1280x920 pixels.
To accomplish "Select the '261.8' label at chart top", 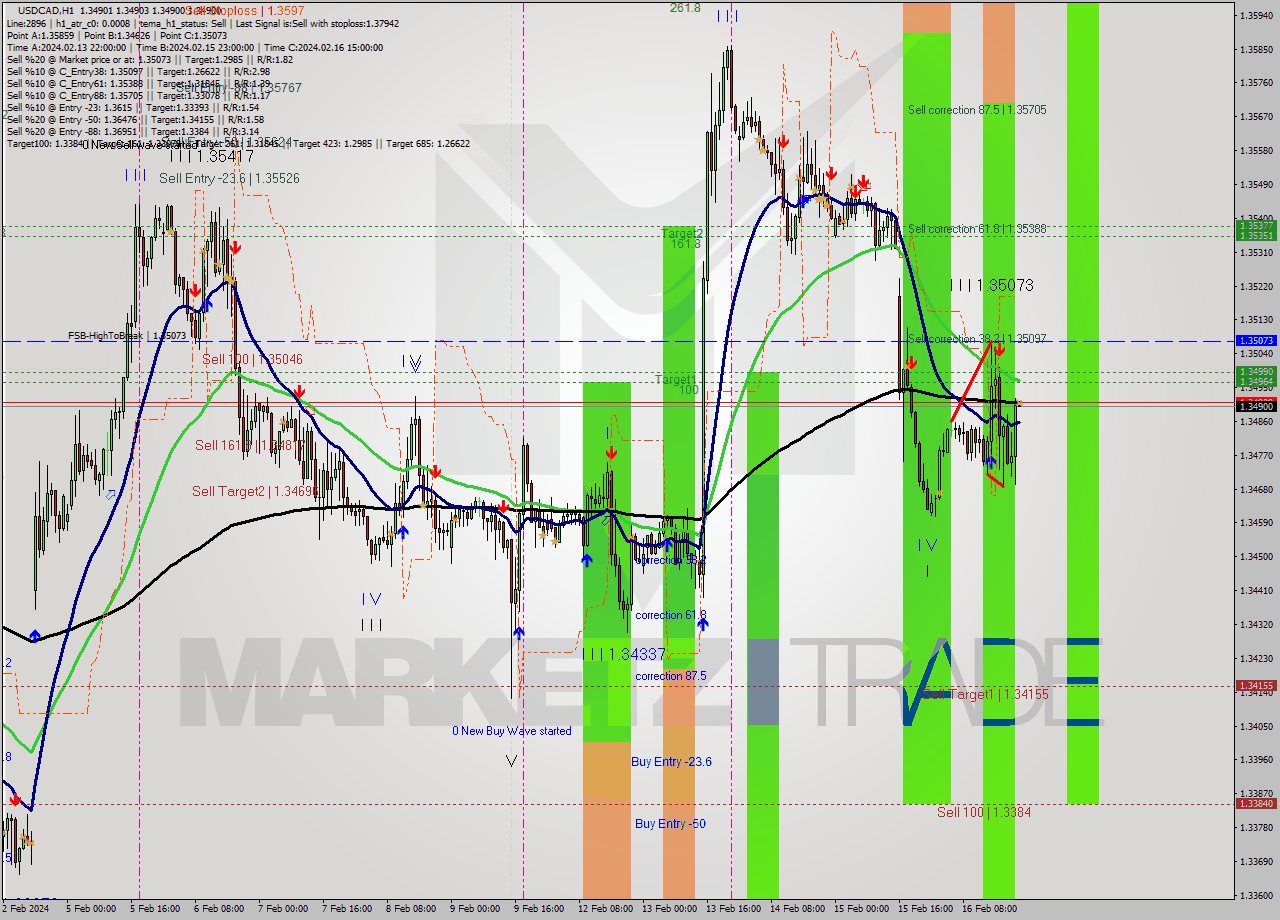I will [685, 8].
